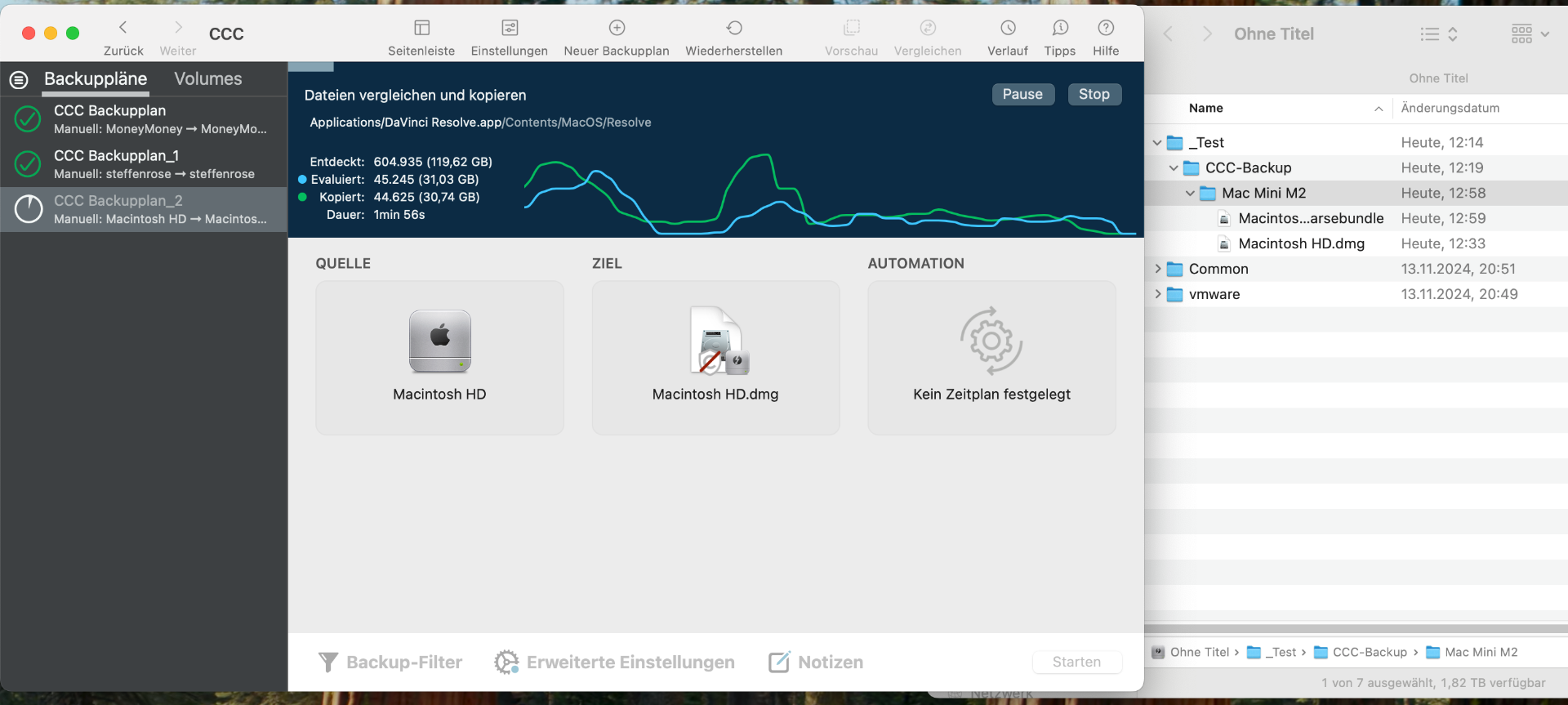Click the Vorschau preview icon
Image resolution: width=1568 pixels, height=705 pixels.
click(x=852, y=28)
